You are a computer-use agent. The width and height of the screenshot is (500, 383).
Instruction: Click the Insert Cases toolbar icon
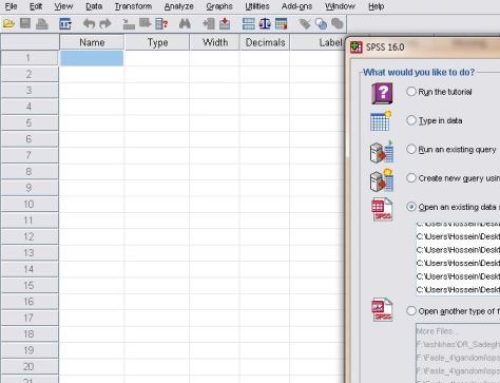(208, 24)
